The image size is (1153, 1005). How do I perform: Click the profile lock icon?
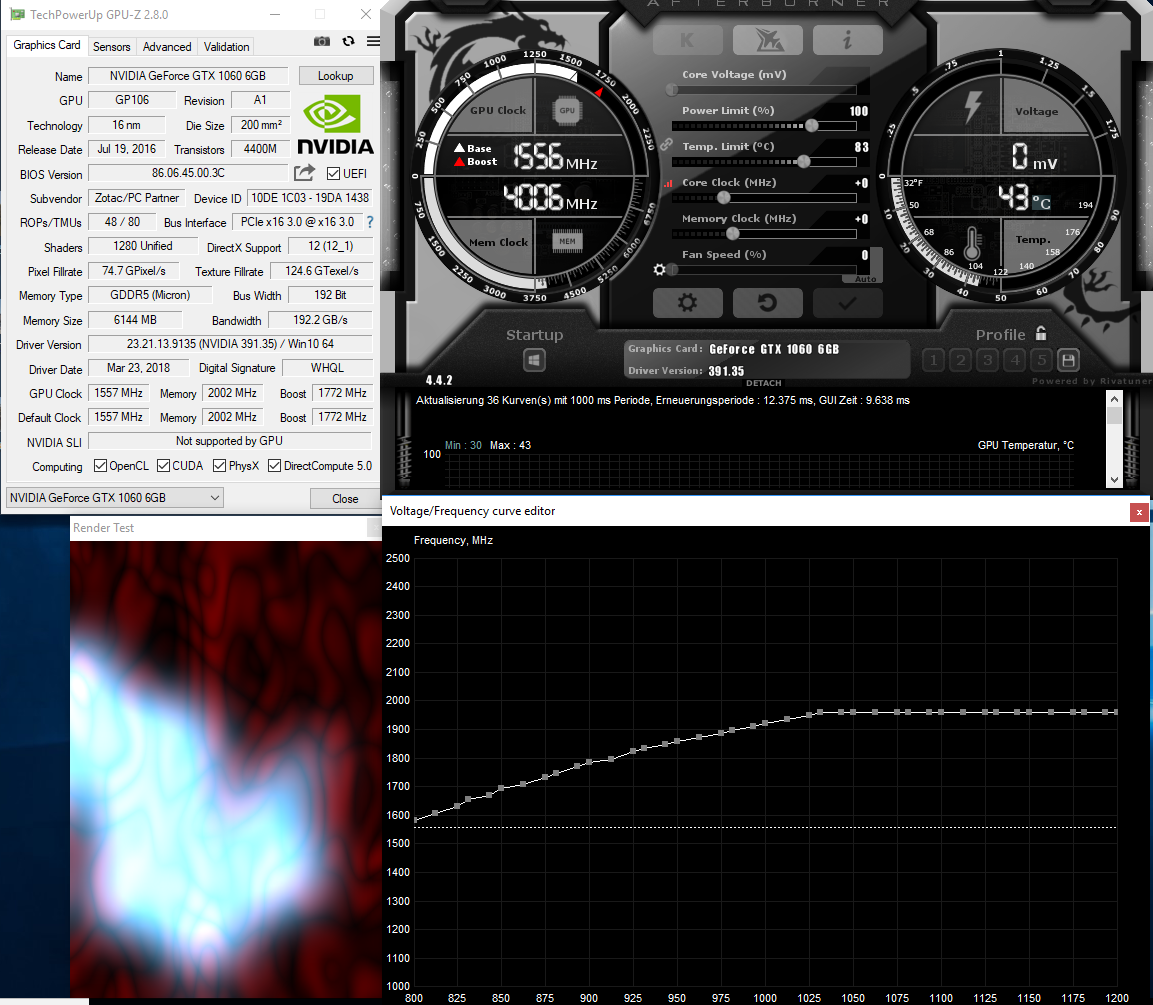(1041, 333)
